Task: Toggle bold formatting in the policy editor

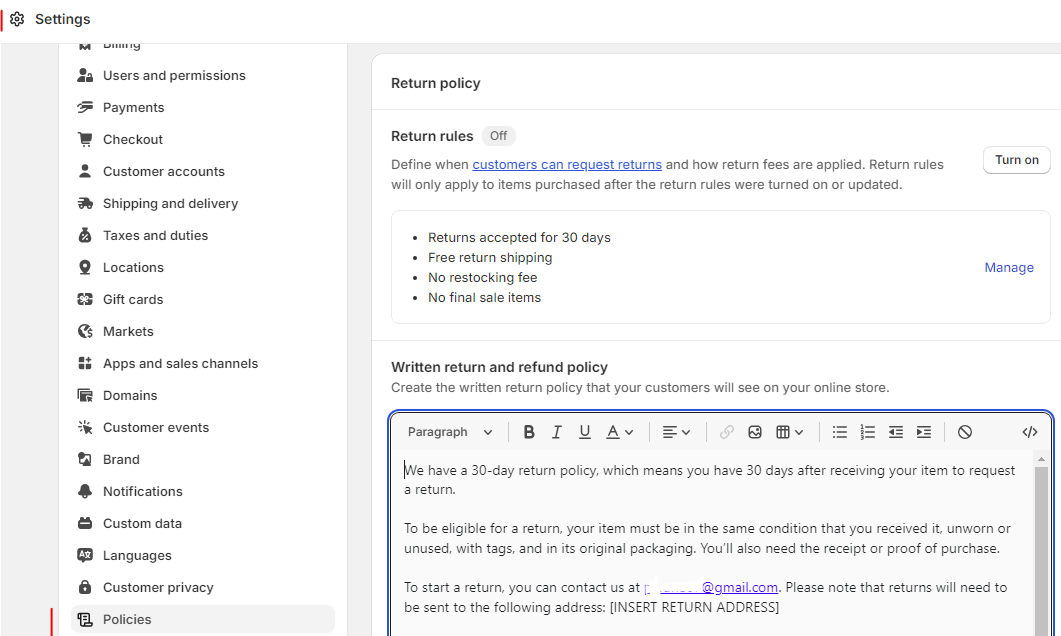Action: [529, 432]
